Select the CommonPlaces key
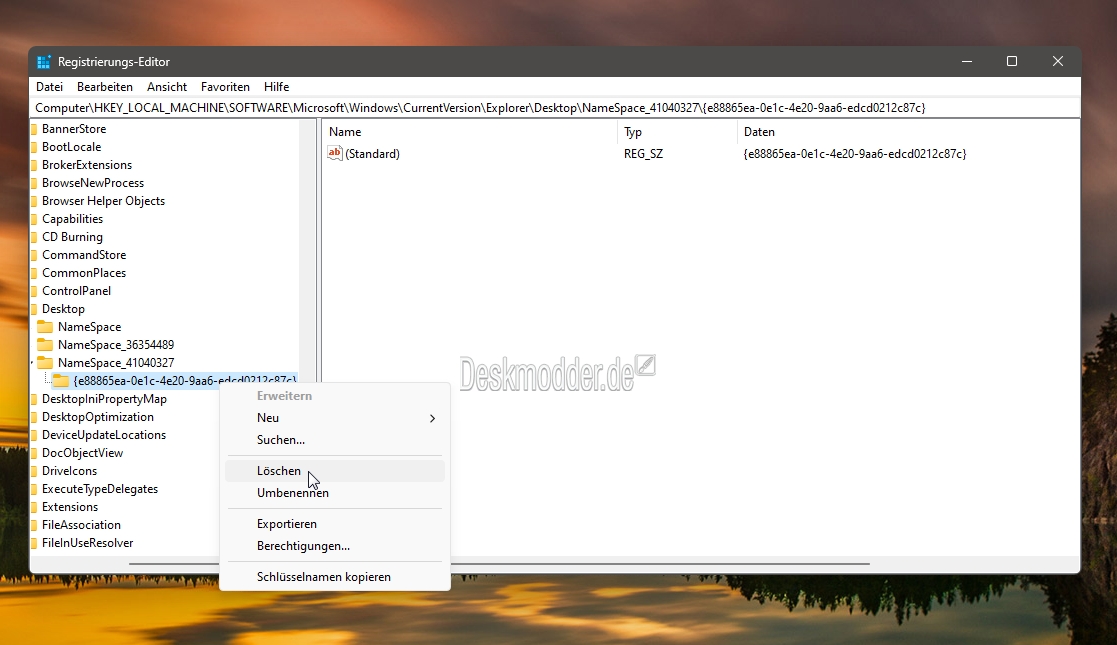Image resolution: width=1117 pixels, height=645 pixels. coord(84,272)
